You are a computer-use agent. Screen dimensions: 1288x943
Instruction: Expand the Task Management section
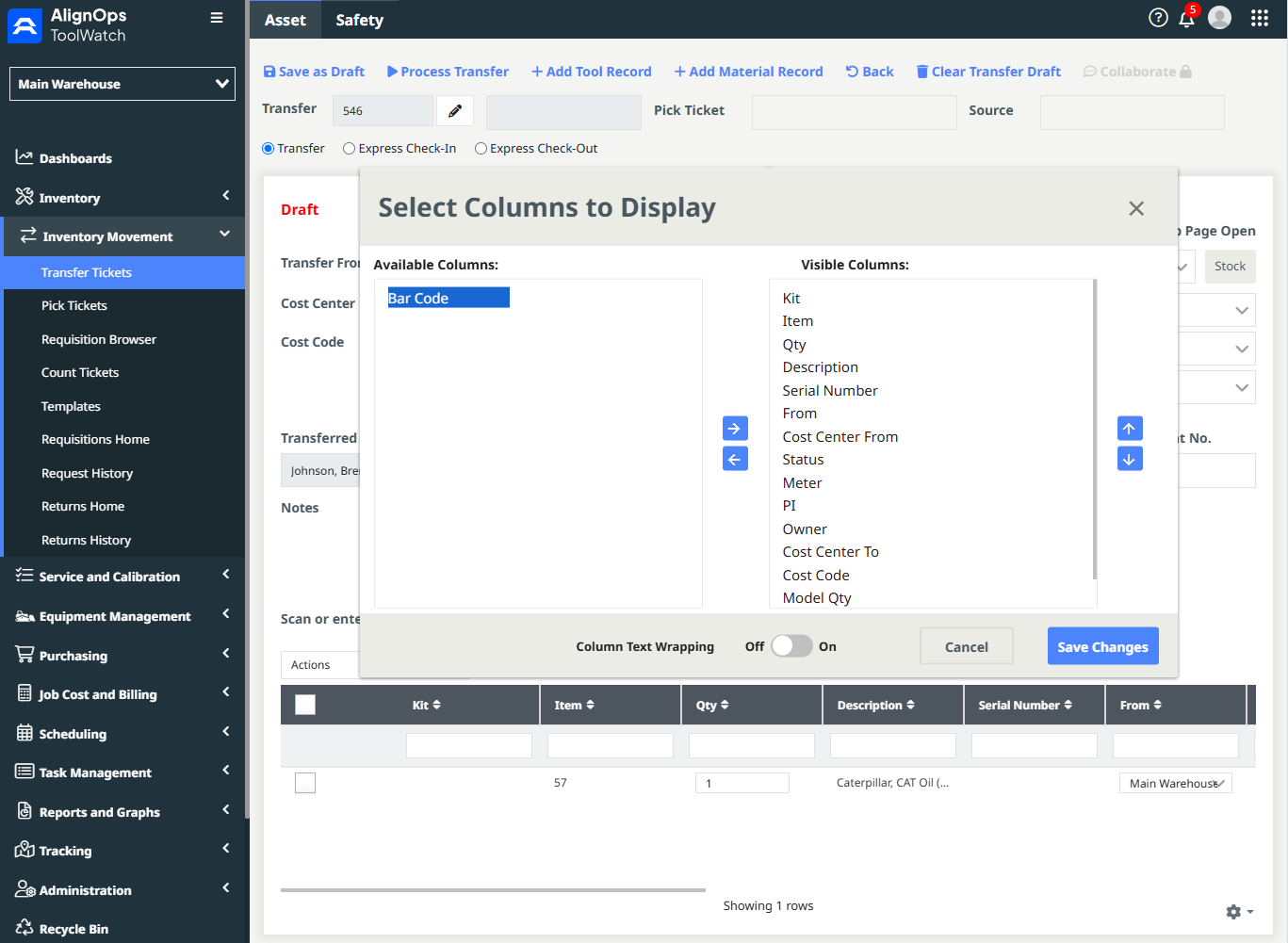[x=122, y=772]
